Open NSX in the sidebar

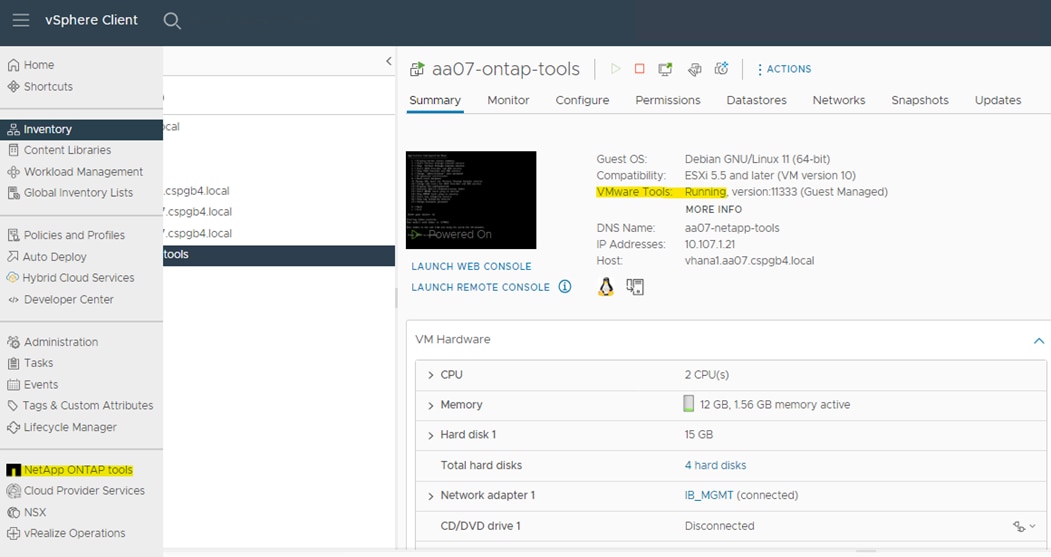pos(35,512)
